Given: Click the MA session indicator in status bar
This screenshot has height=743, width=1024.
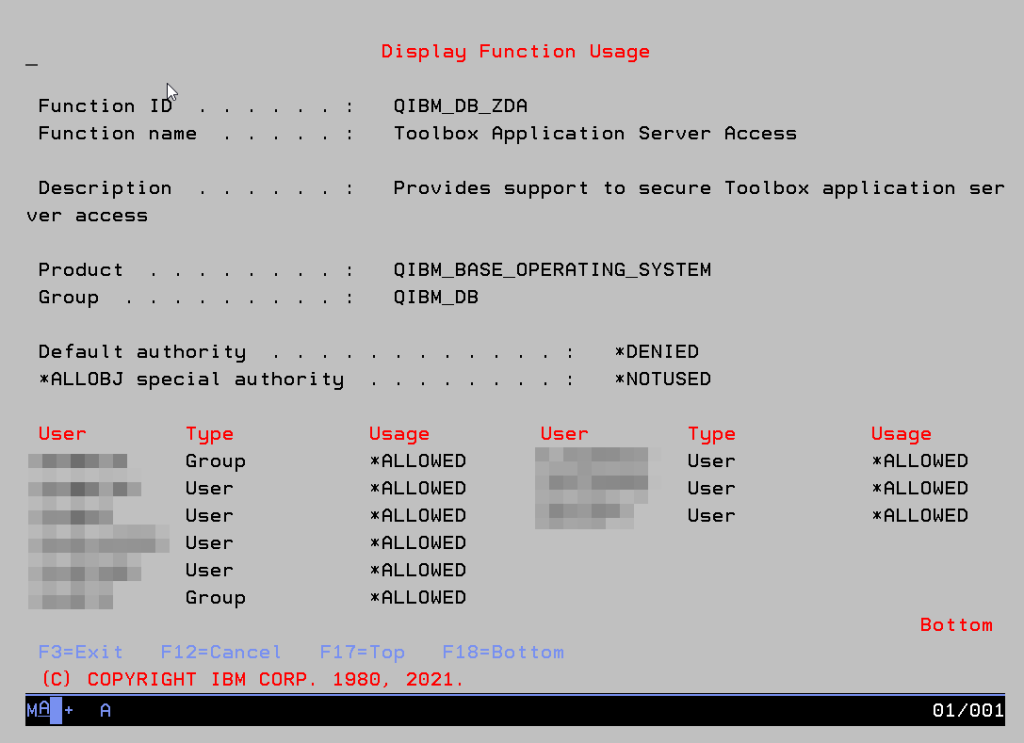Looking at the screenshot, I should click(38, 710).
